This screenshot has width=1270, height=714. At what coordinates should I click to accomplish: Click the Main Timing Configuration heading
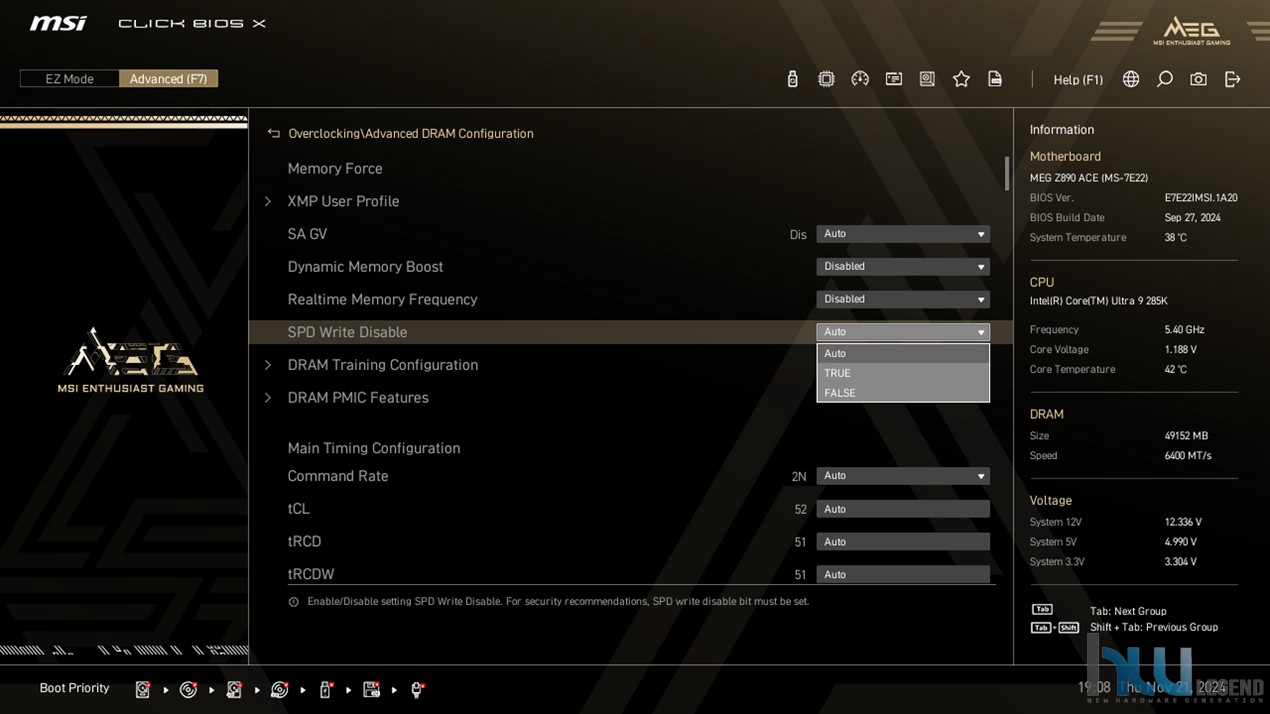point(374,448)
